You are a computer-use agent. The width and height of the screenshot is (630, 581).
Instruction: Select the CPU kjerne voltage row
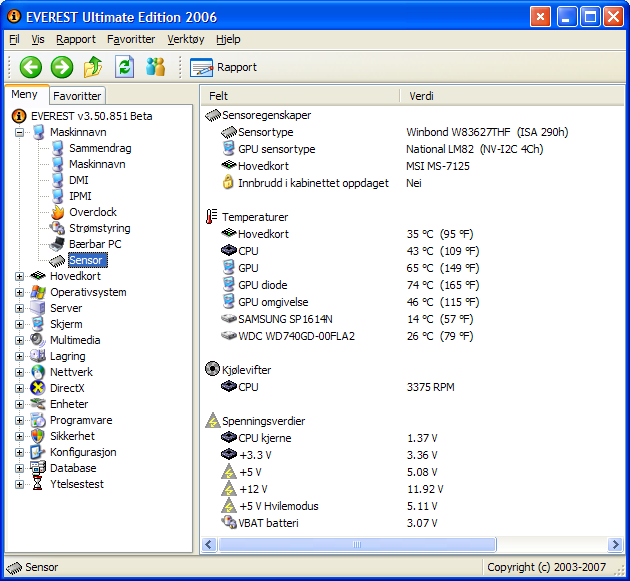tap(412, 438)
